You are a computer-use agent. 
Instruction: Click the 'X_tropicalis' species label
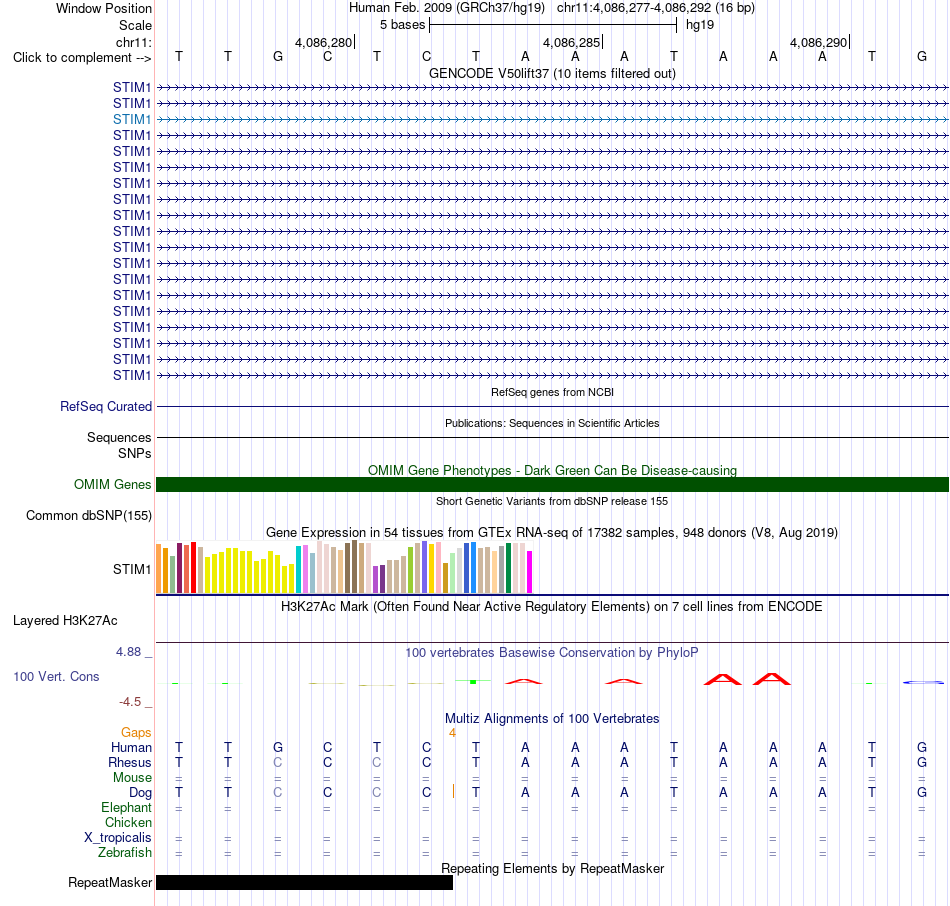[x=118, y=838]
